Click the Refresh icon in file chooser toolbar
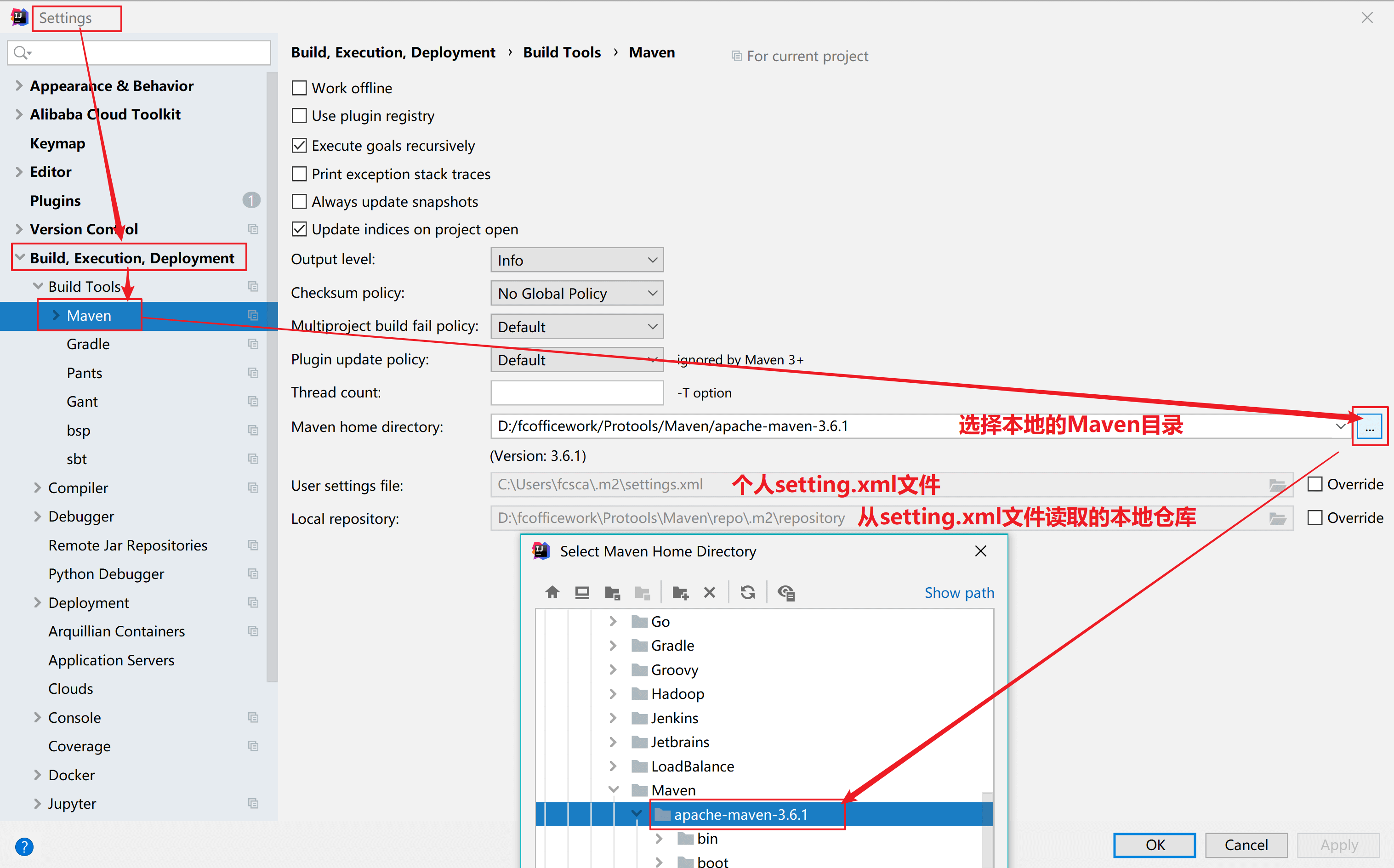 [x=747, y=592]
